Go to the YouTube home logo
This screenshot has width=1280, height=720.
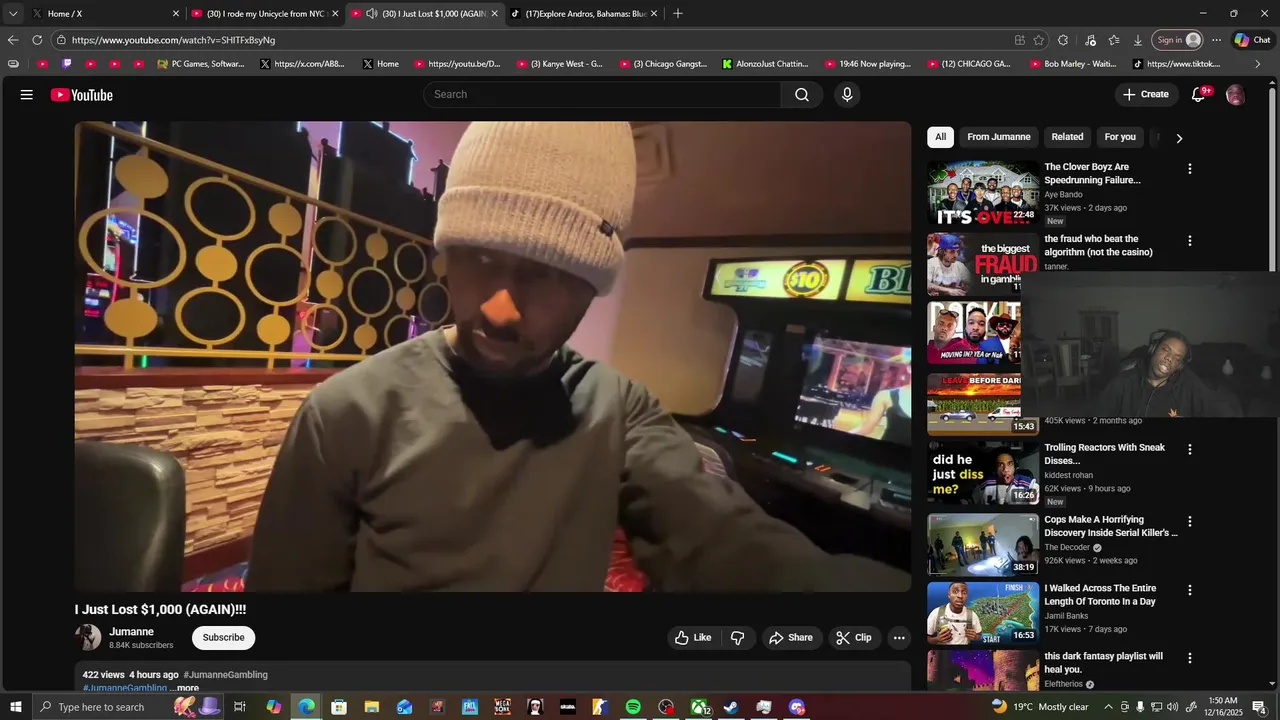point(82,95)
